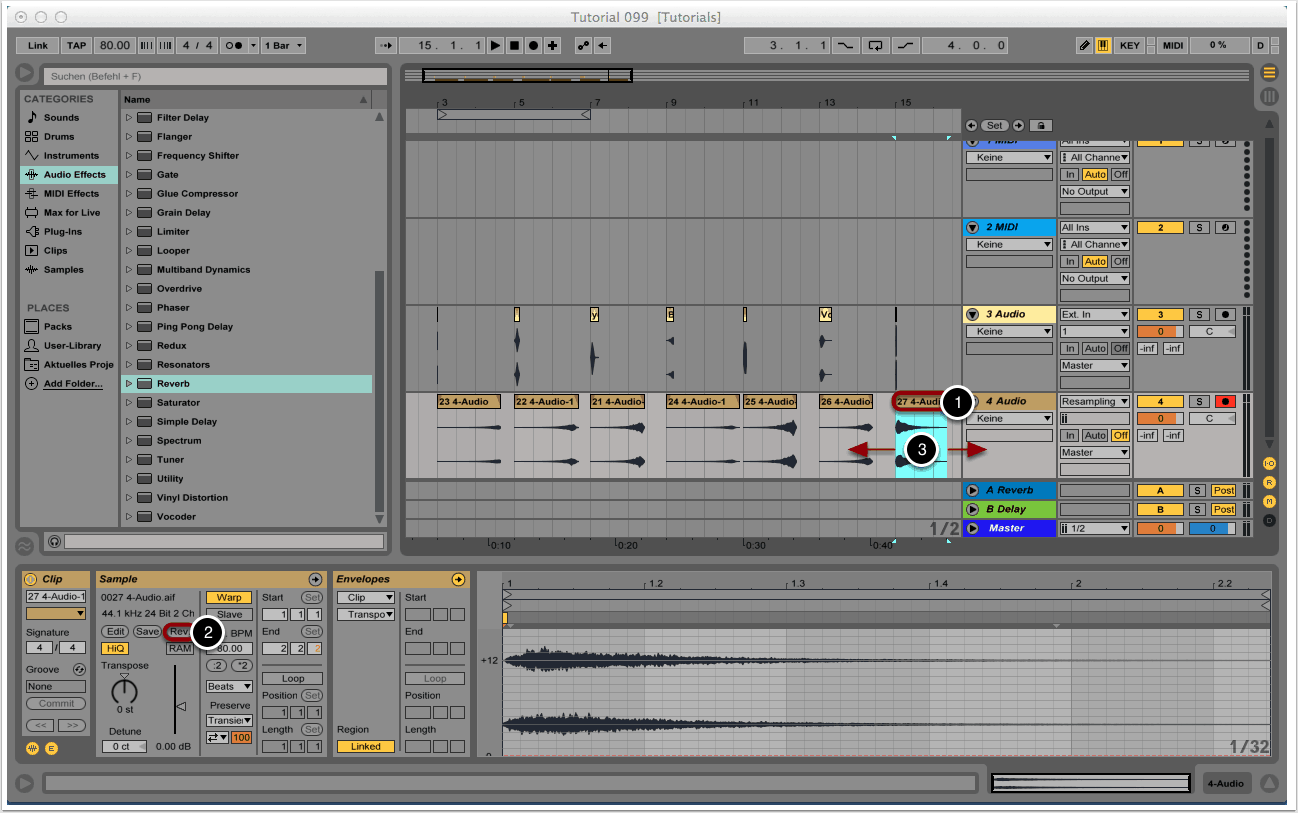The image size is (1298, 813).
Task: Click the transport Stop button
Action: (x=514, y=46)
